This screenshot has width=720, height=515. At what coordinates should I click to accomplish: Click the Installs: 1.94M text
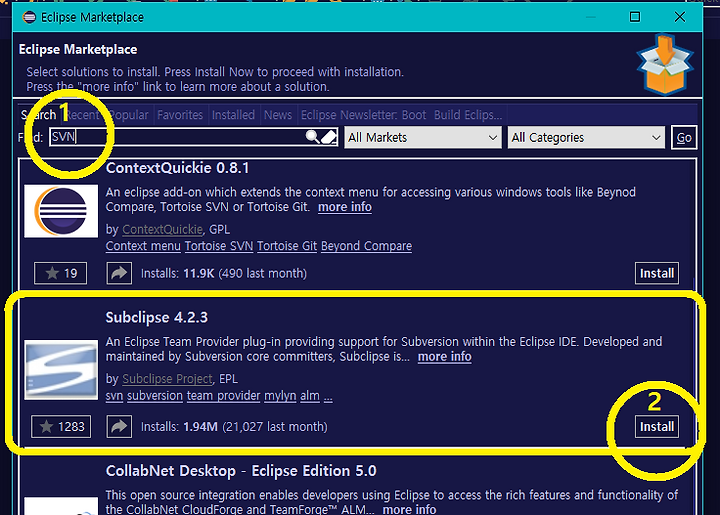234,427
